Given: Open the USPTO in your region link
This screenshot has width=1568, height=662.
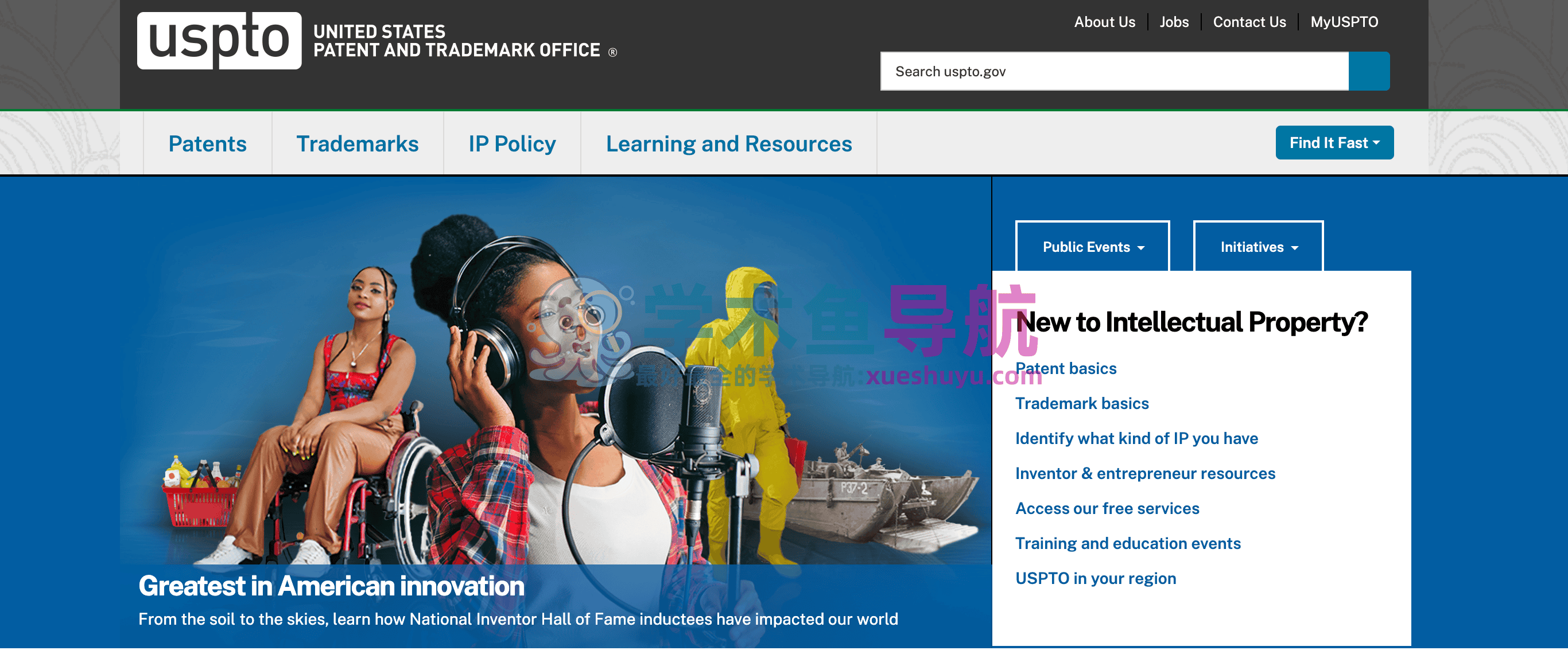Looking at the screenshot, I should point(1095,578).
